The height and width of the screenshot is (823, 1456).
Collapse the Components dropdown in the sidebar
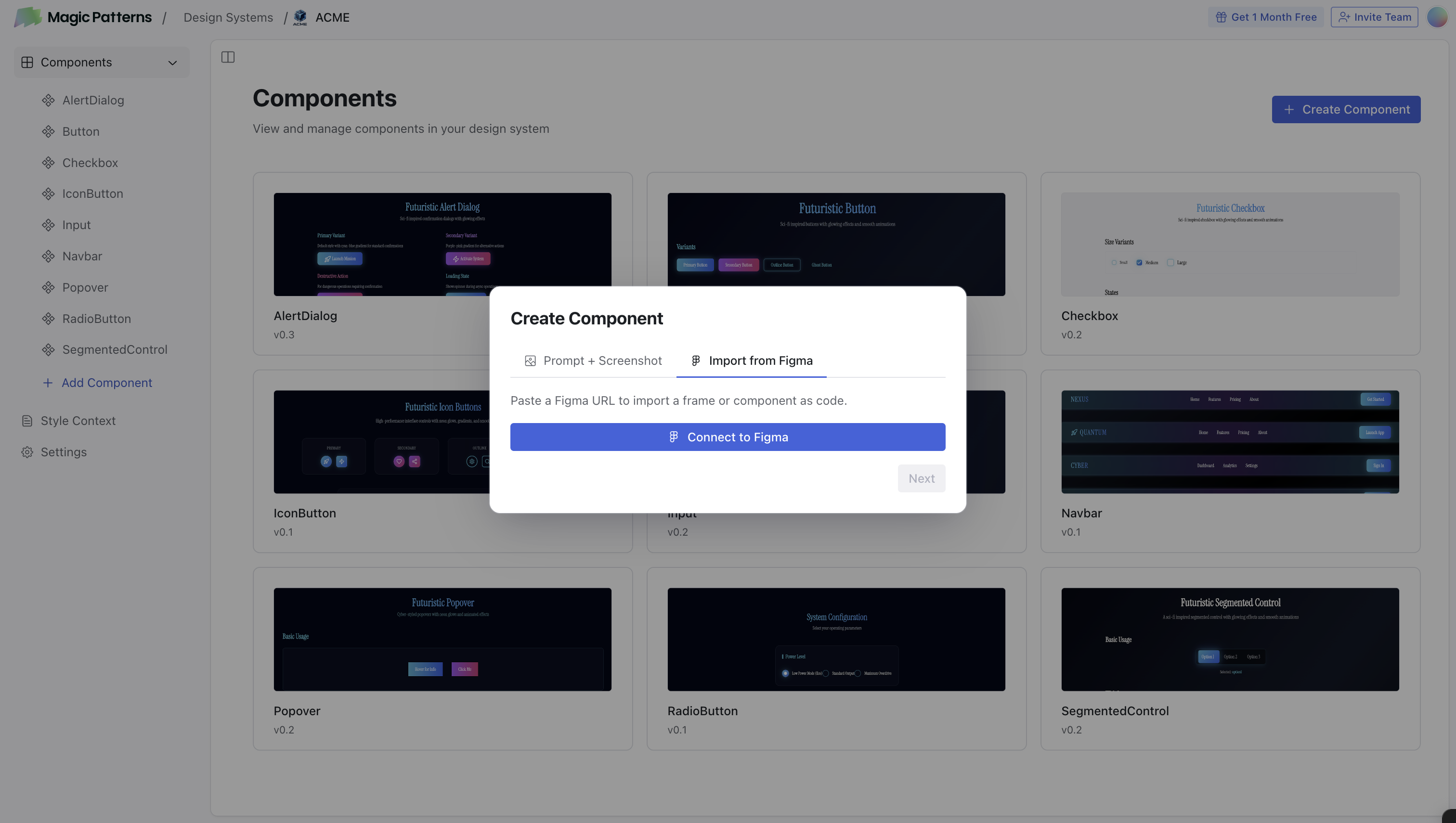click(x=172, y=62)
